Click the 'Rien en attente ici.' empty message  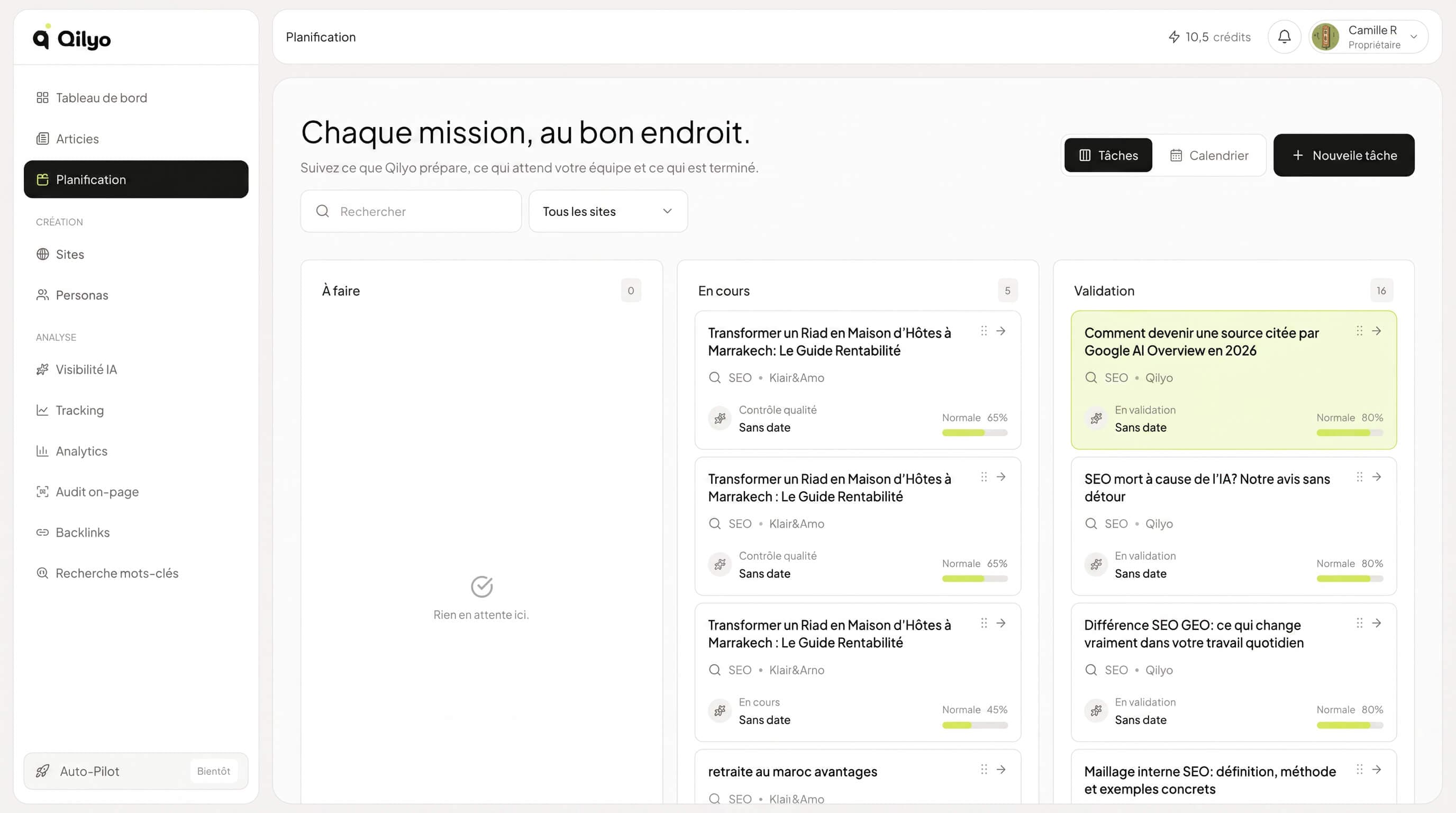point(481,615)
